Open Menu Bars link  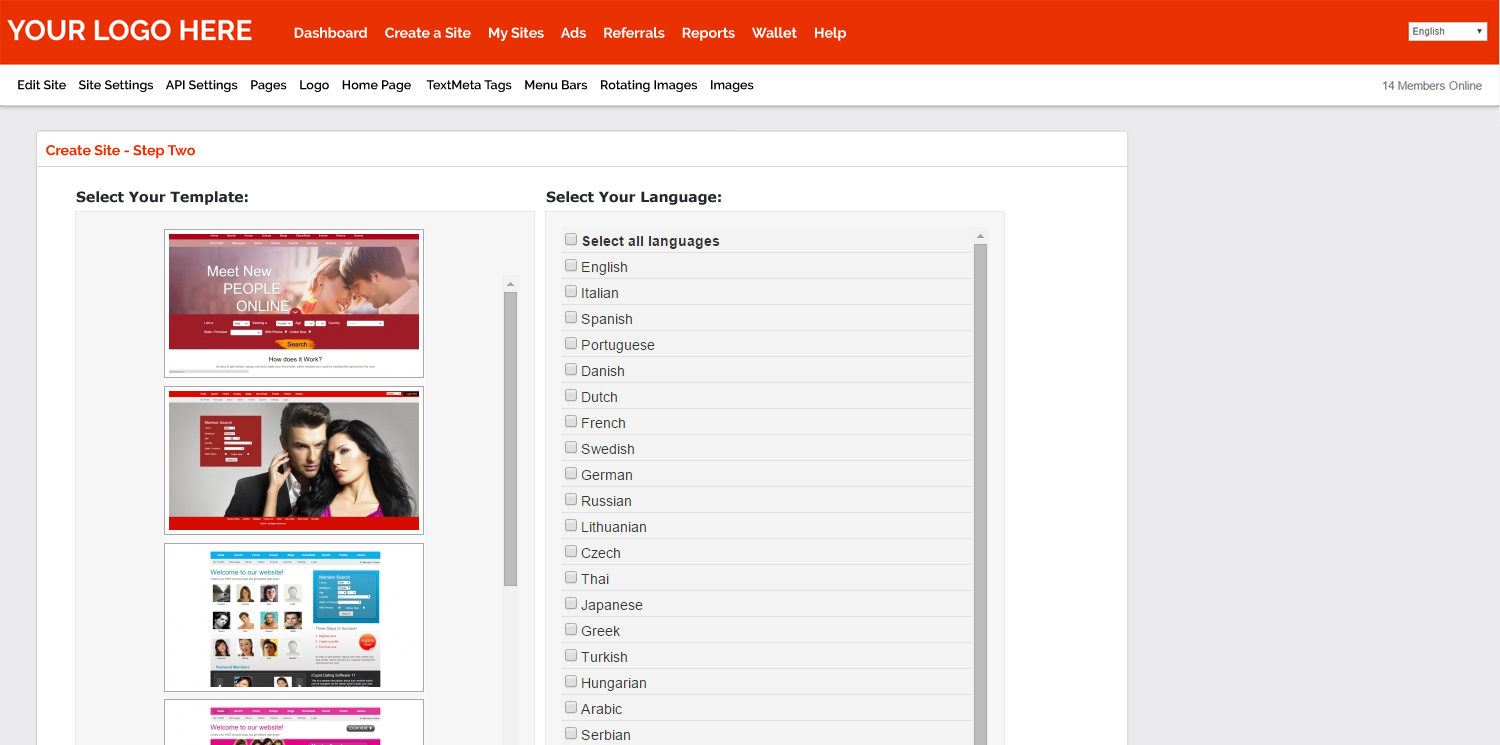coord(556,85)
